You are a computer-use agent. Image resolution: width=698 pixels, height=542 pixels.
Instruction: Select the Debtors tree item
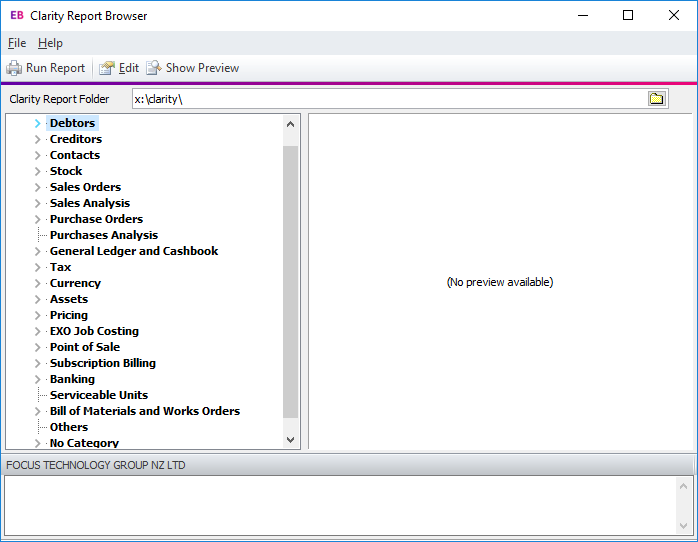[x=72, y=123]
